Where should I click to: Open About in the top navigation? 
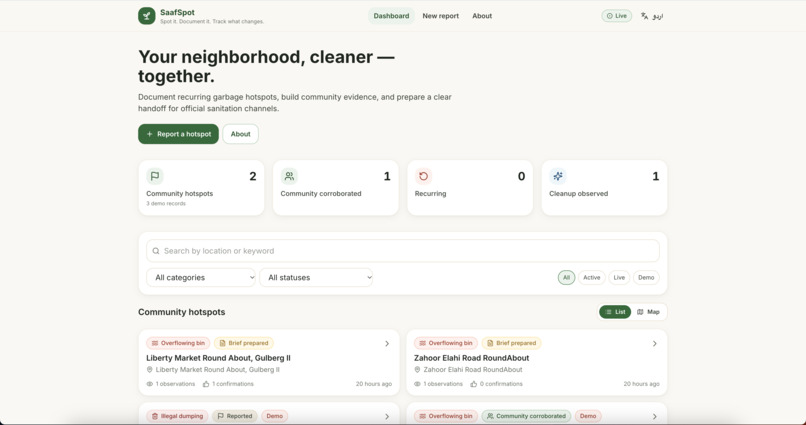tap(482, 16)
